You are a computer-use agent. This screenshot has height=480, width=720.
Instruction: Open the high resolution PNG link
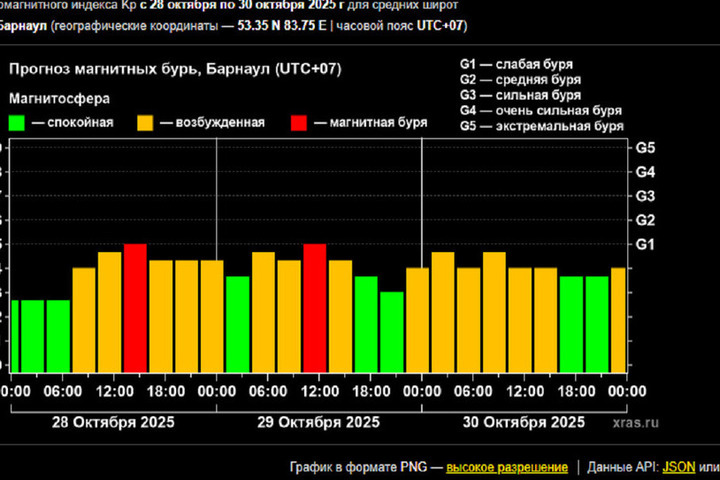(x=507, y=467)
